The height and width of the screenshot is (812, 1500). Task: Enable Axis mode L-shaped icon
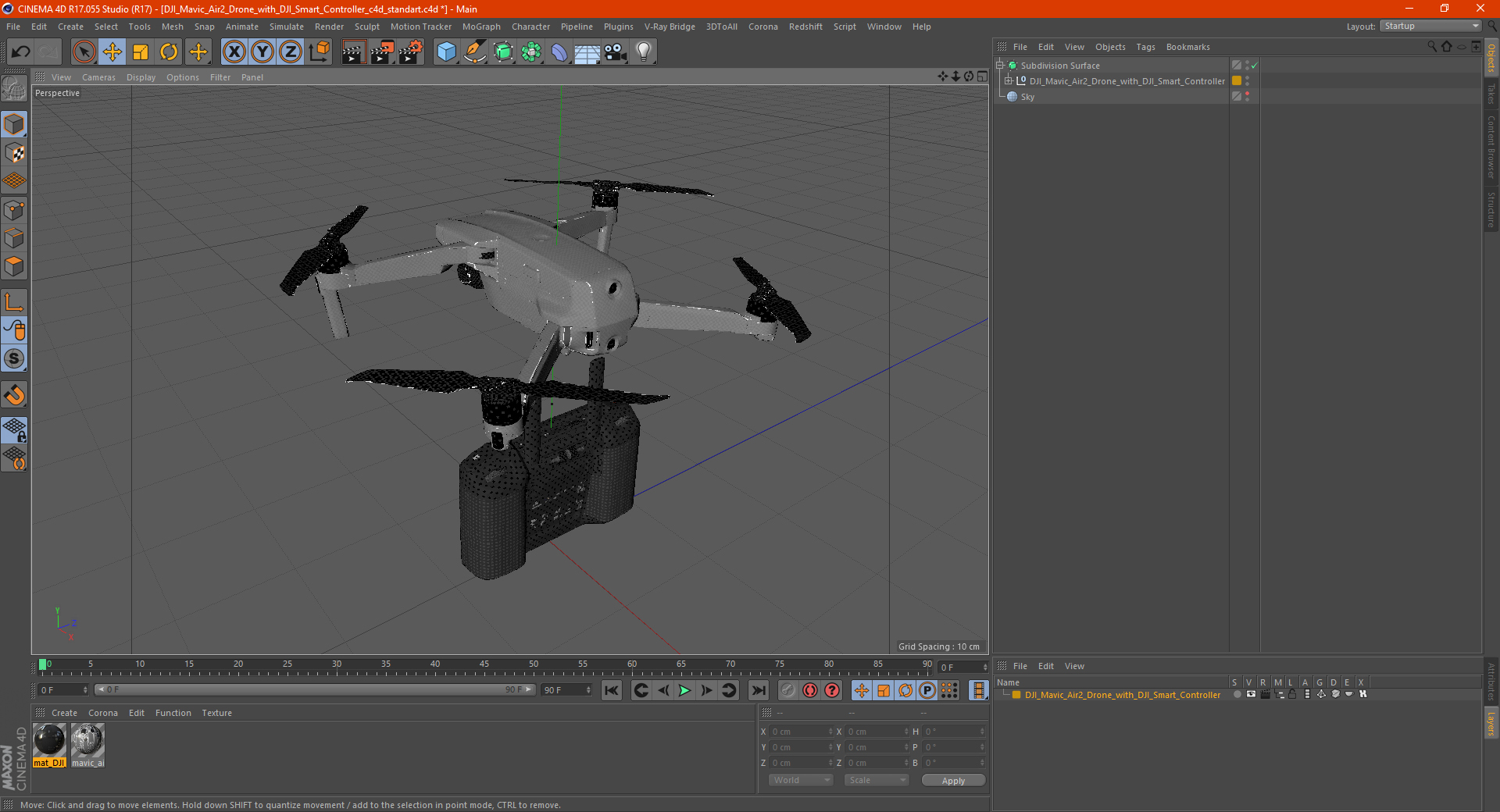[x=15, y=302]
